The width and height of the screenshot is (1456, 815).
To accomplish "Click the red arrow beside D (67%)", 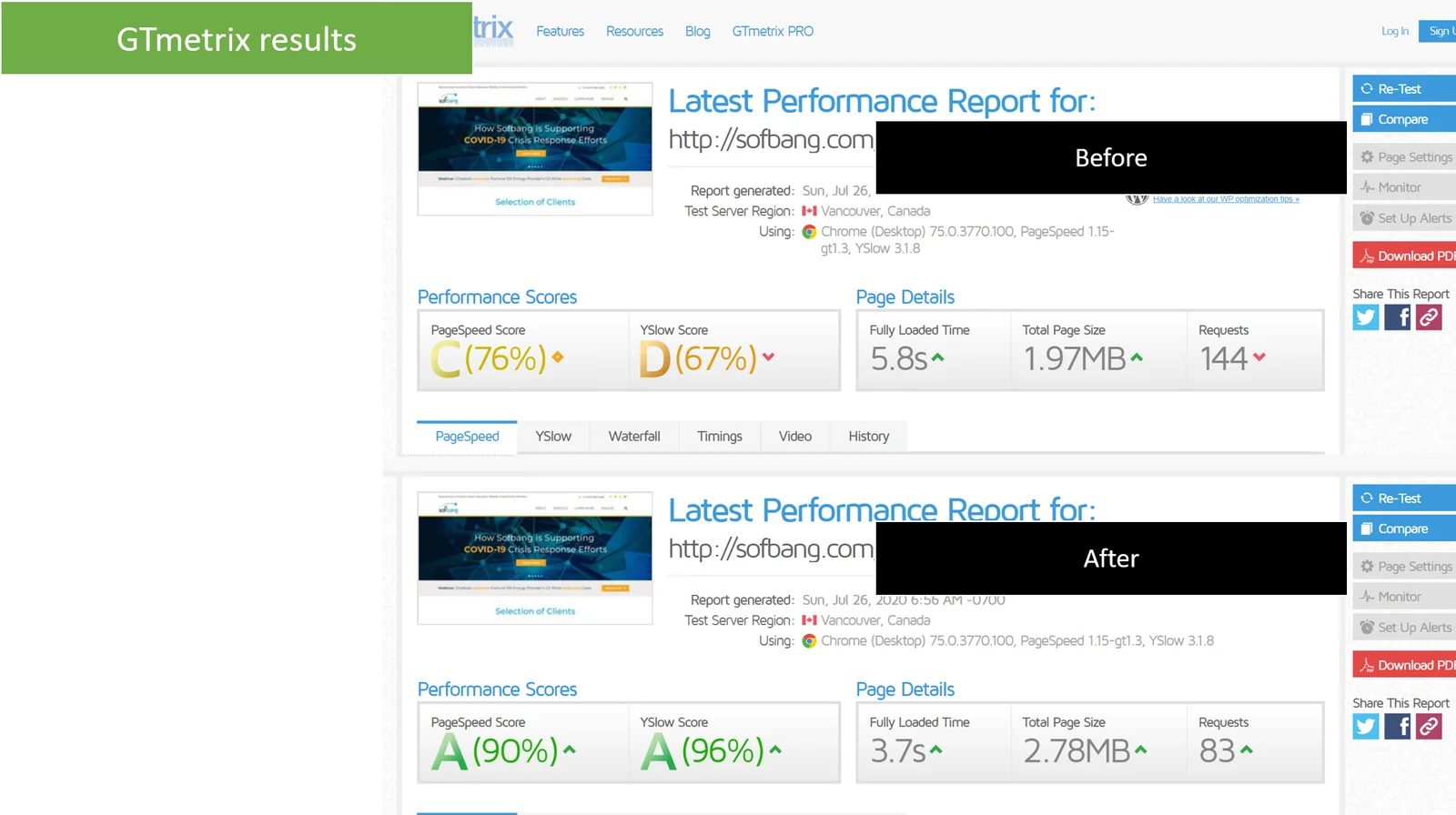I will click(769, 357).
